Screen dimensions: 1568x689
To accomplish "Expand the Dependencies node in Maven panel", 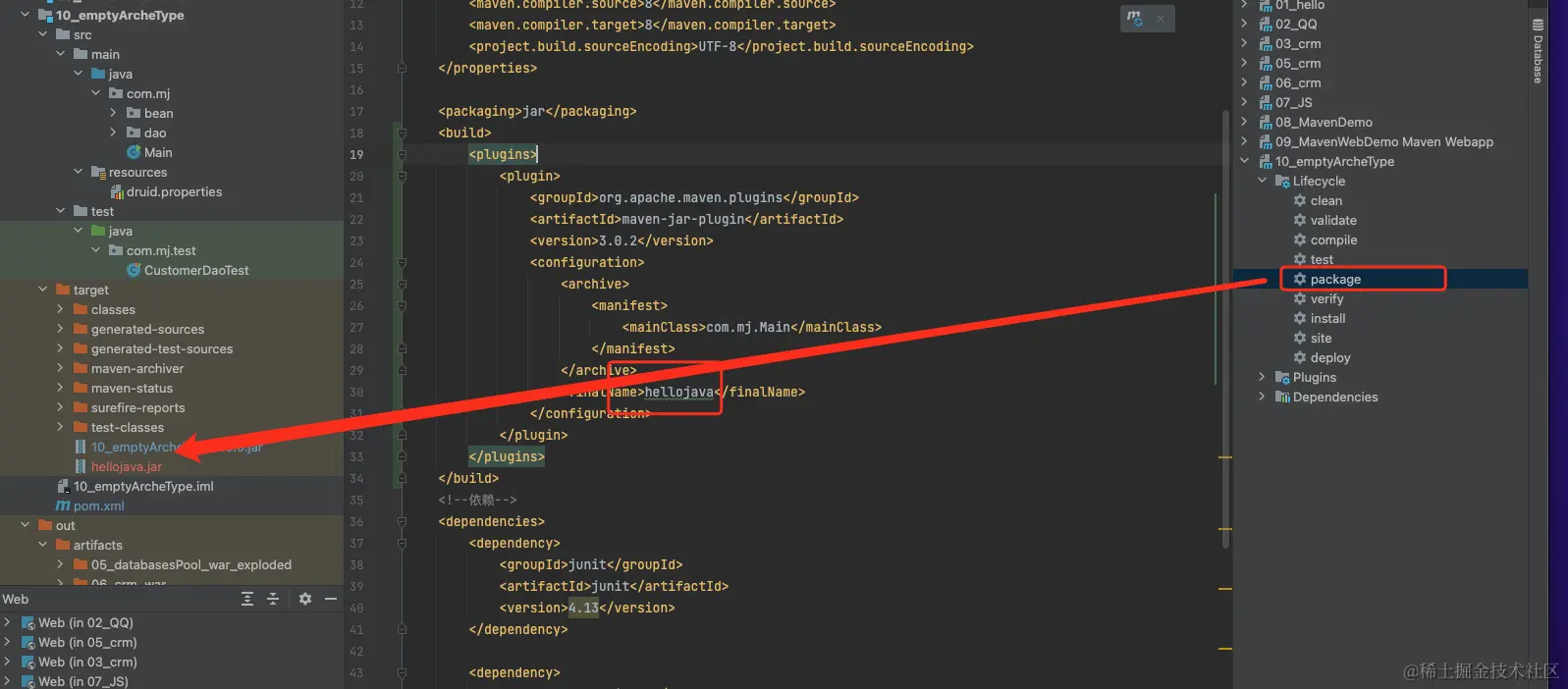I will click(x=1263, y=397).
